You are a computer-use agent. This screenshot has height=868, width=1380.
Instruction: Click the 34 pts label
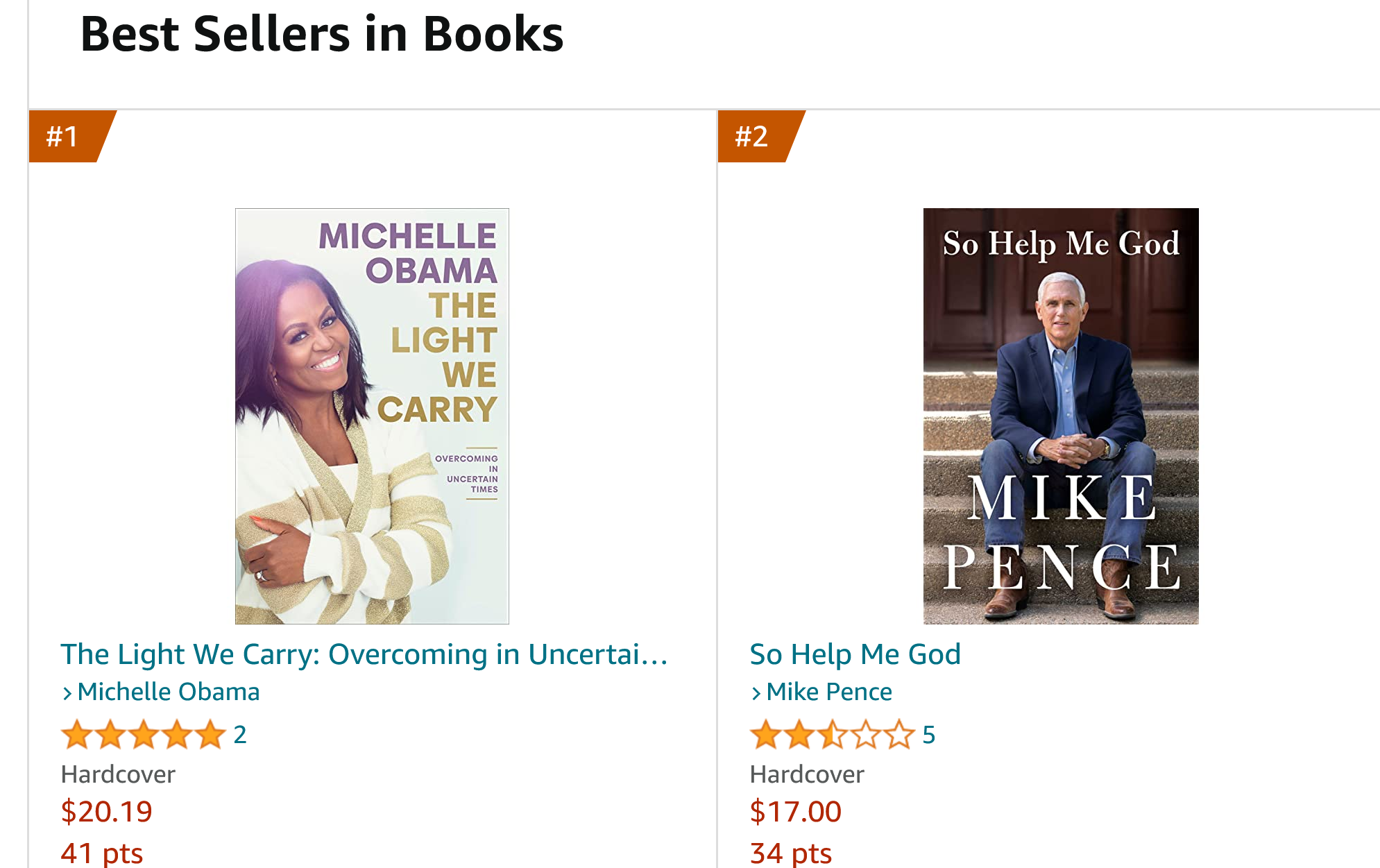click(x=791, y=853)
